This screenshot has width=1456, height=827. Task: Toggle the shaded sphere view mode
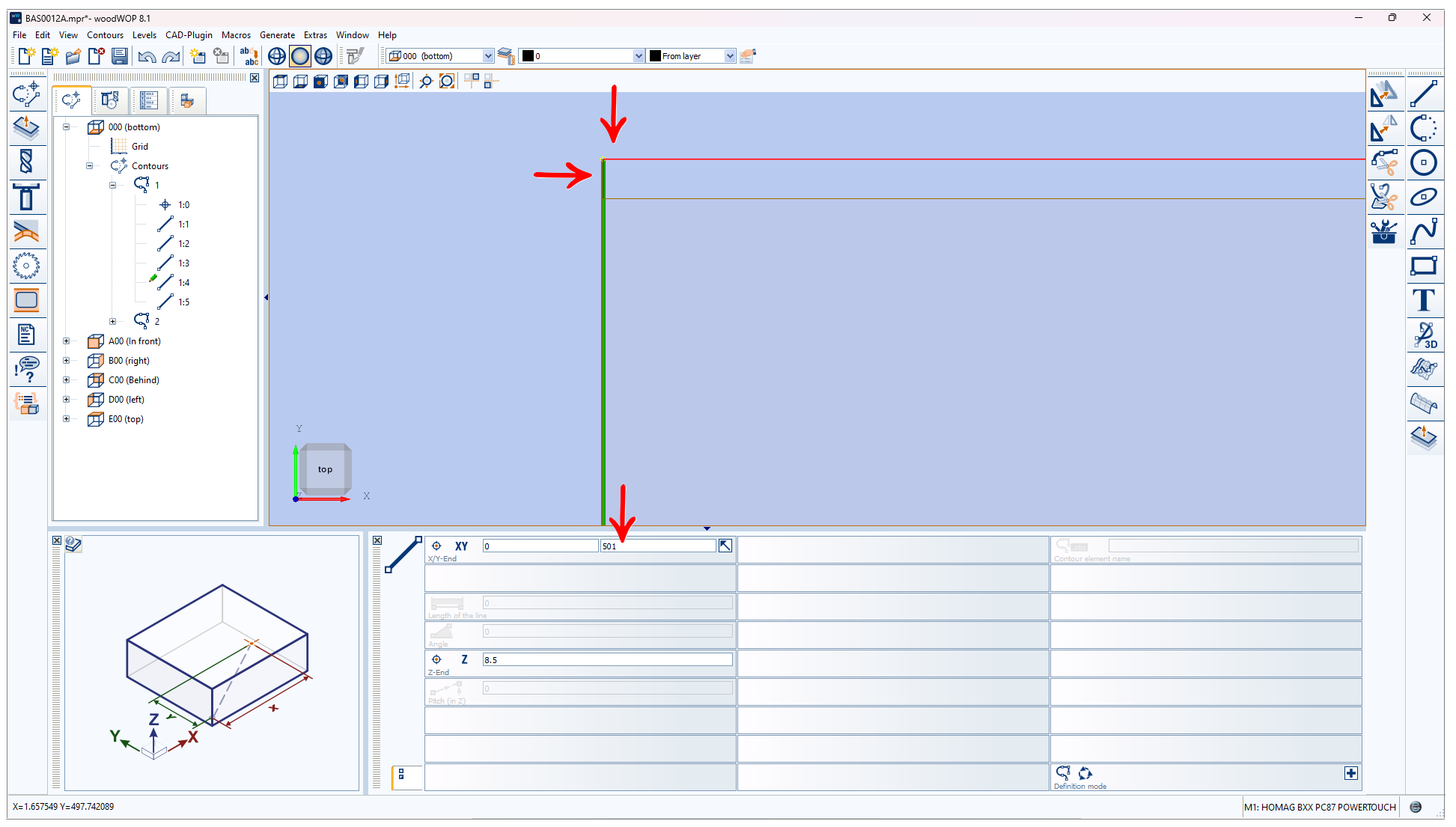(x=300, y=56)
